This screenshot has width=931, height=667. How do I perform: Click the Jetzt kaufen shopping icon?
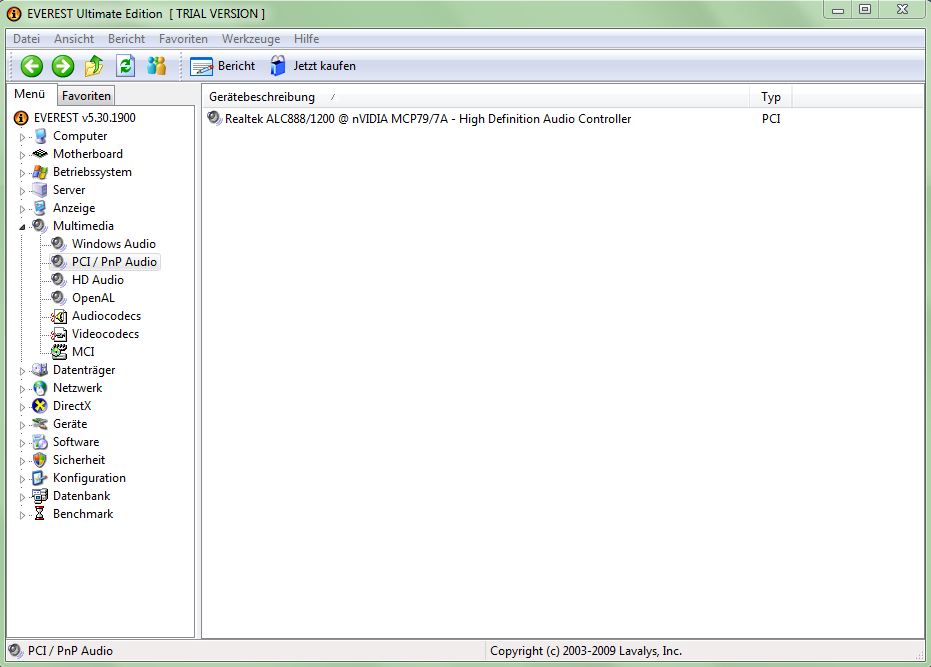277,66
